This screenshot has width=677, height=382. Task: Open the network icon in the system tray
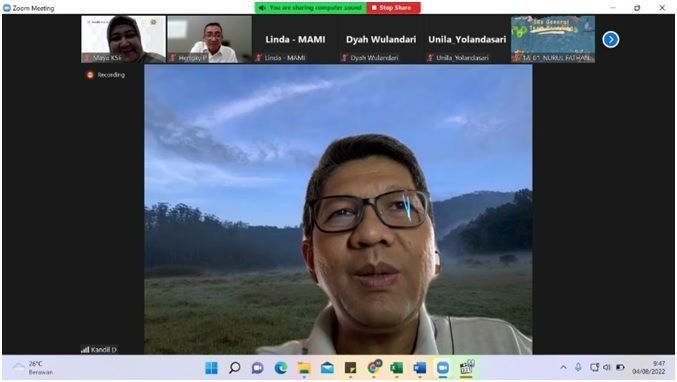(x=595, y=367)
